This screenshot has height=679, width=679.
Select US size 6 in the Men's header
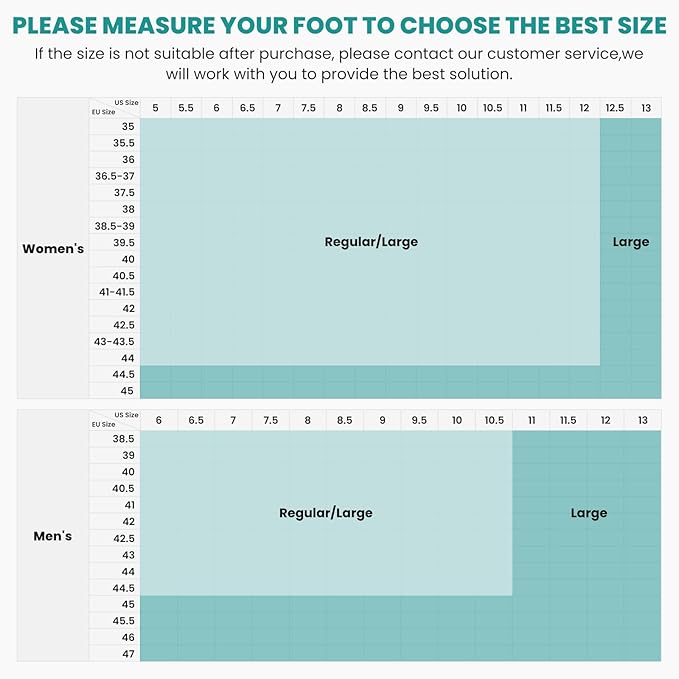coord(158,420)
